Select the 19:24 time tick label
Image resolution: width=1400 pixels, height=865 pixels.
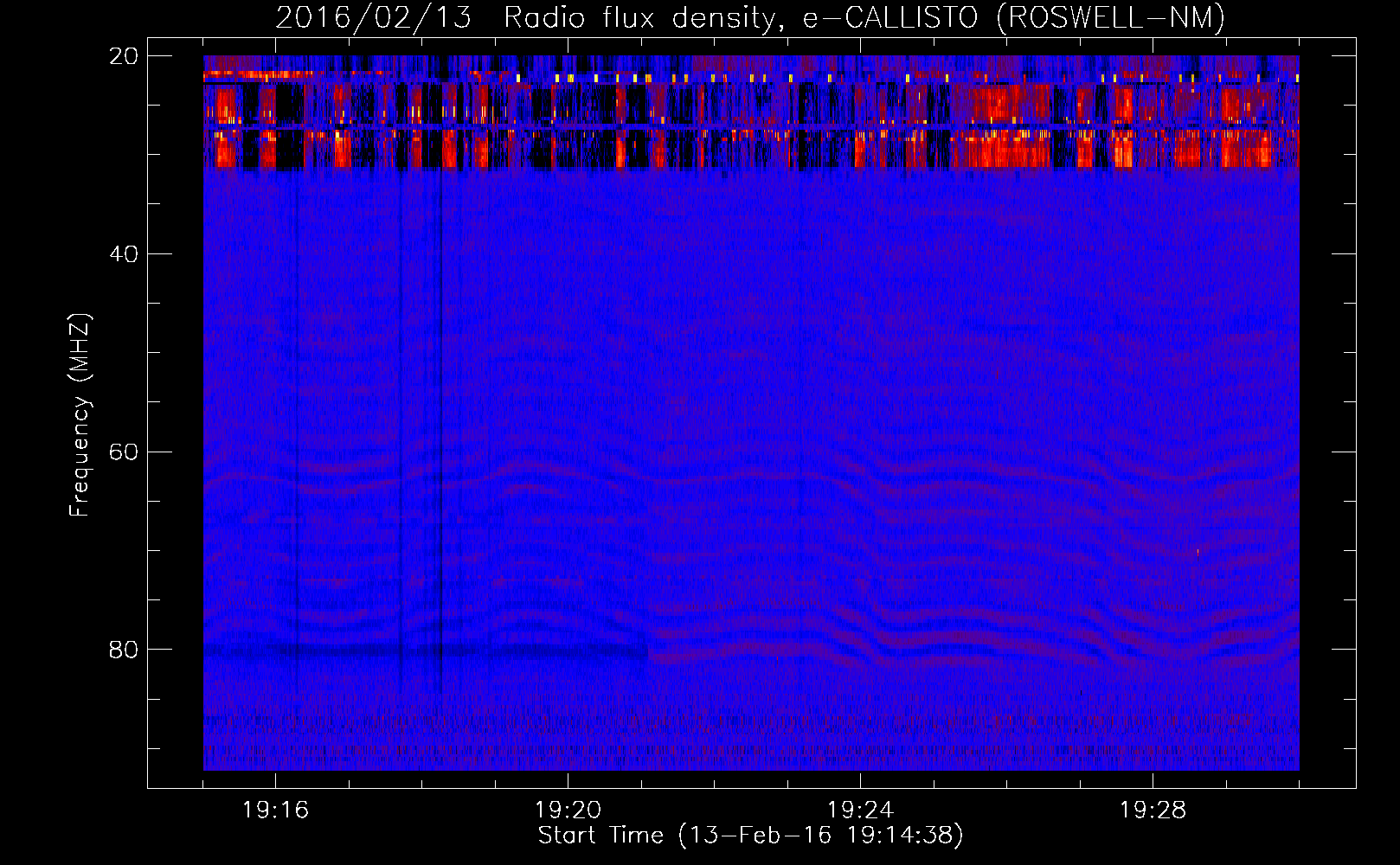[860, 811]
